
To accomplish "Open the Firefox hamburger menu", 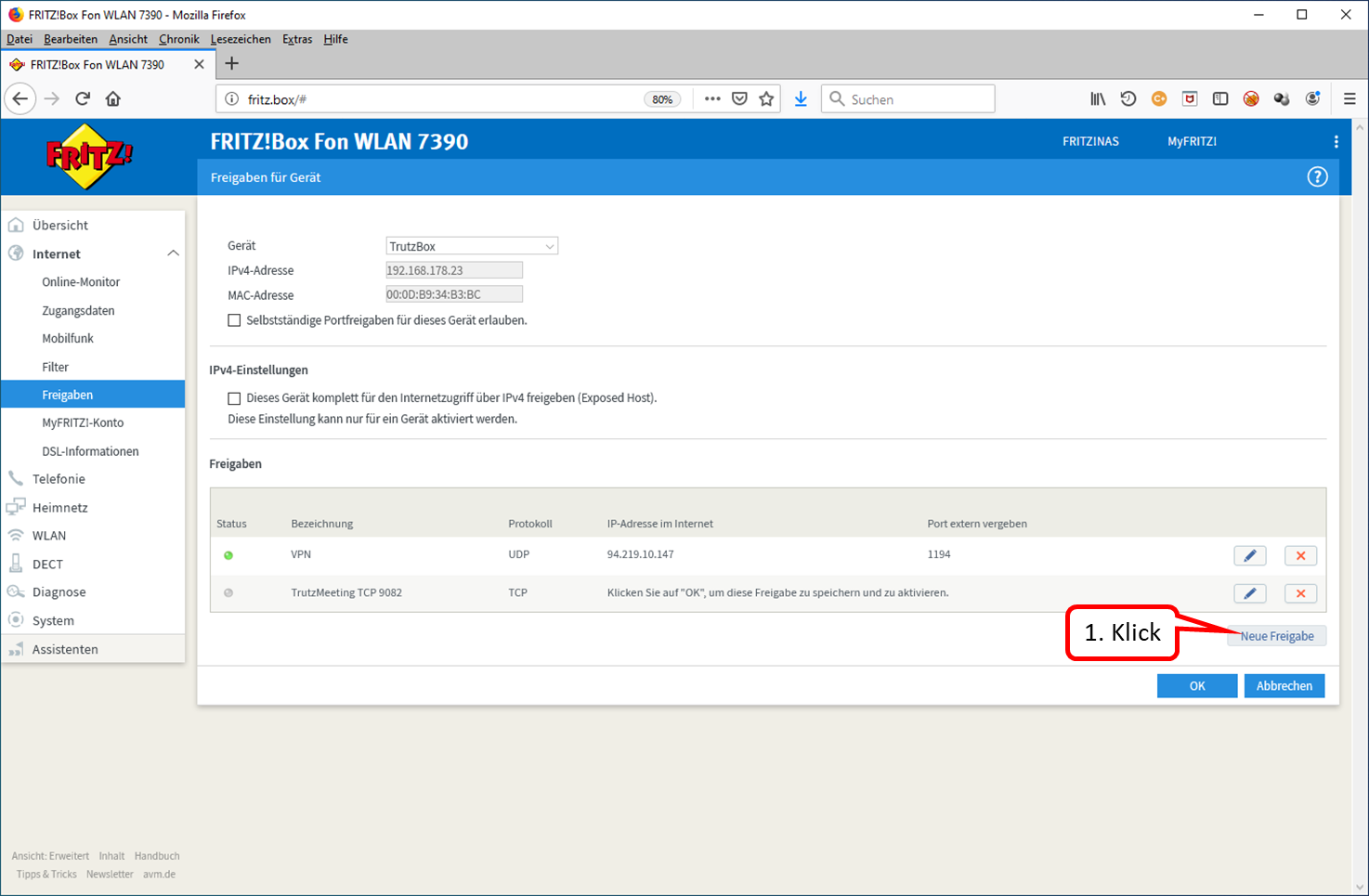I will [1349, 98].
